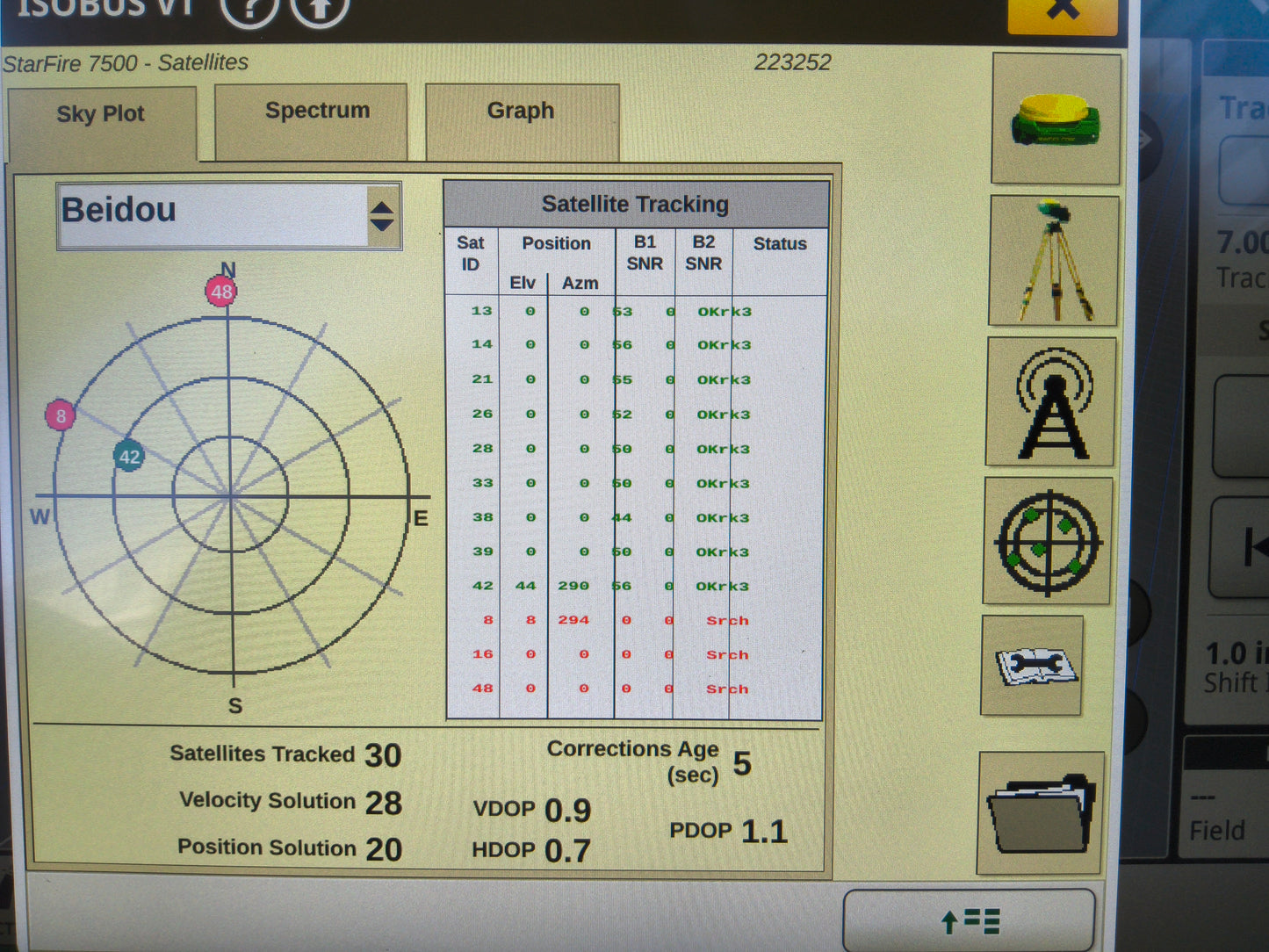Click the PDOP value 1.1
The height and width of the screenshot is (952, 1269).
(x=764, y=831)
